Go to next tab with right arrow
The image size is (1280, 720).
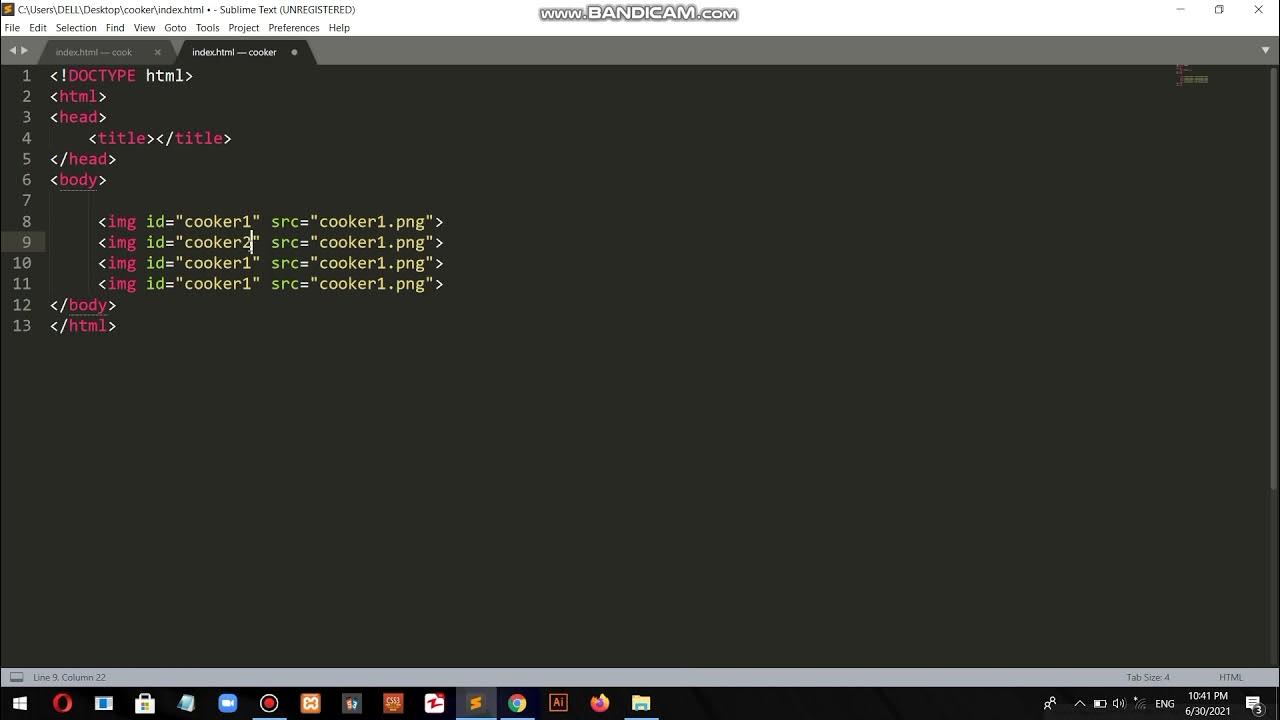point(24,50)
